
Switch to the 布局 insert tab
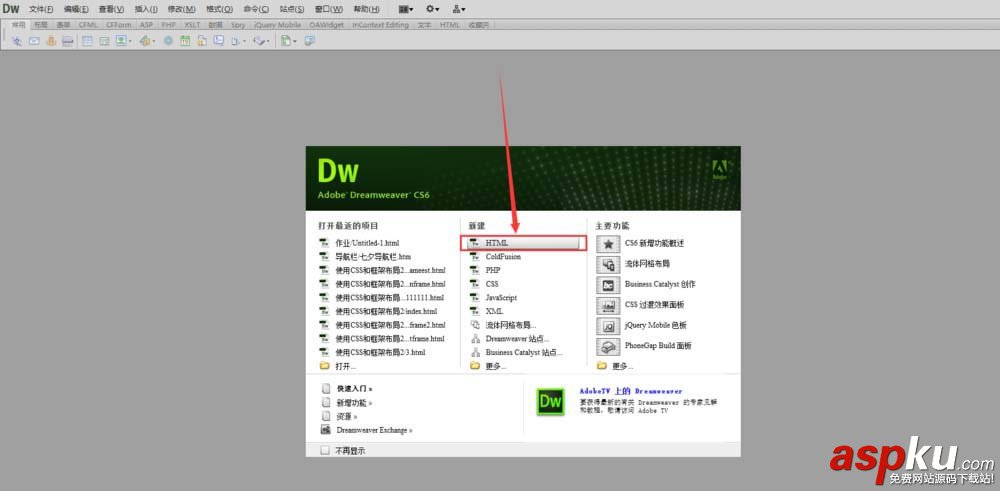(41, 25)
